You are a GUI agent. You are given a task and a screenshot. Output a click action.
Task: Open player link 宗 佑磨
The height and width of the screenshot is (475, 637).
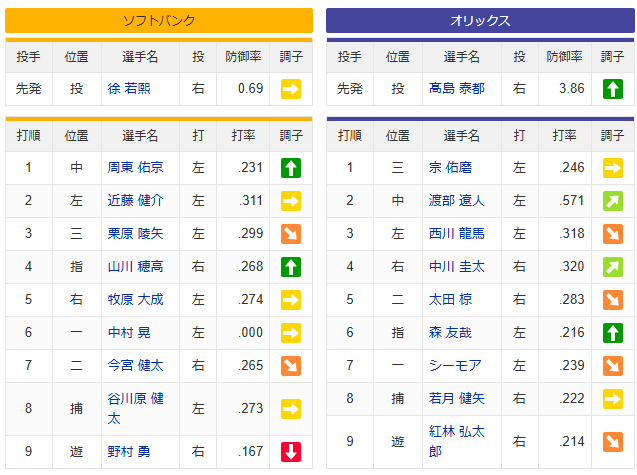[x=450, y=168]
